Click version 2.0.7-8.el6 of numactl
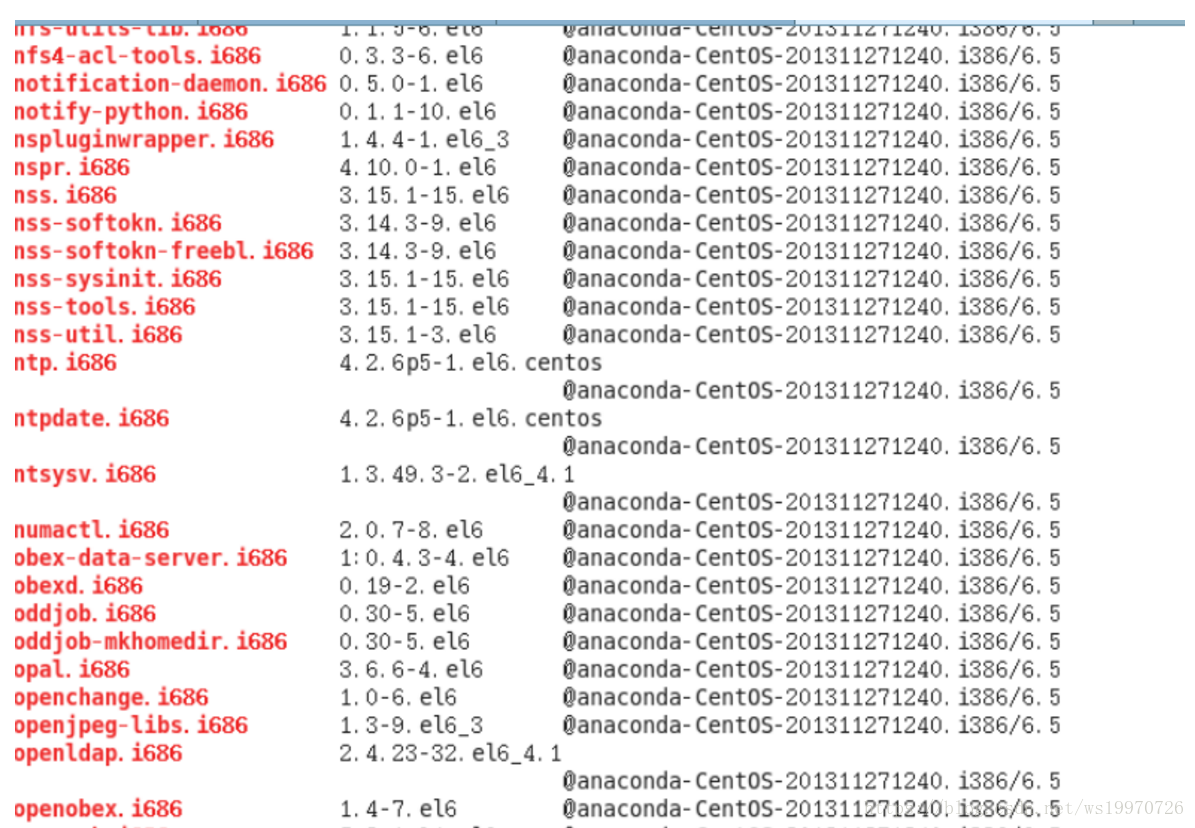The height and width of the screenshot is (828, 1195). pos(412,530)
